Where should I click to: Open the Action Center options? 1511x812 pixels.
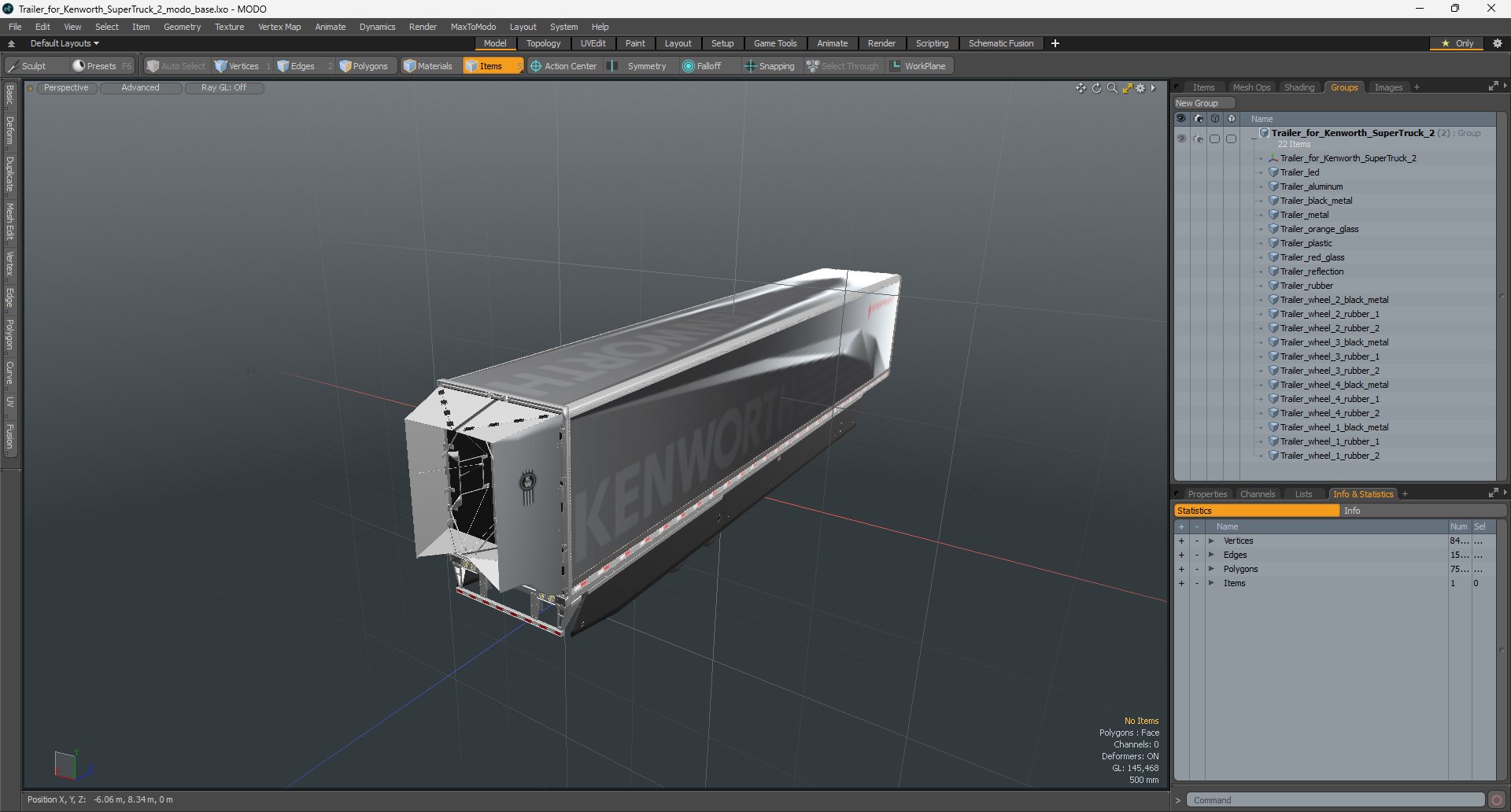pyautogui.click(x=563, y=66)
